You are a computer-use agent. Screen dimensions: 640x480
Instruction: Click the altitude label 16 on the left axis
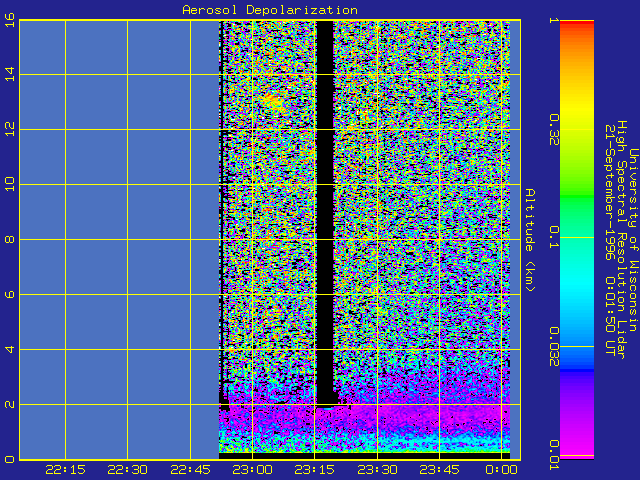10,20
